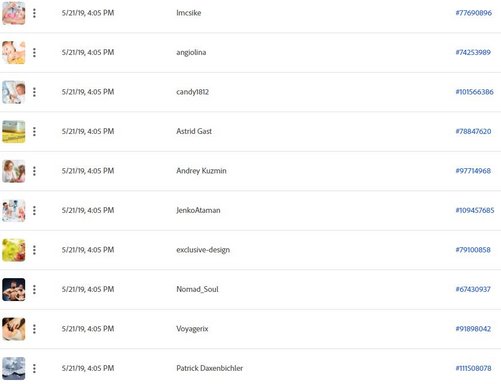Open asset link #77690896
Viewport: 501px width, 384px height.
point(473,13)
